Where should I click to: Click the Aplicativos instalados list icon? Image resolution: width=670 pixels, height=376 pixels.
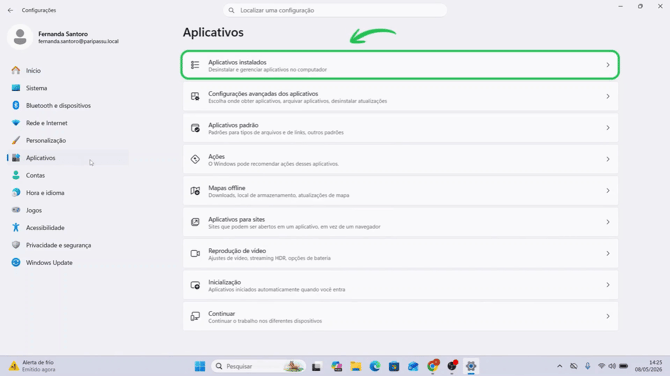(x=195, y=65)
